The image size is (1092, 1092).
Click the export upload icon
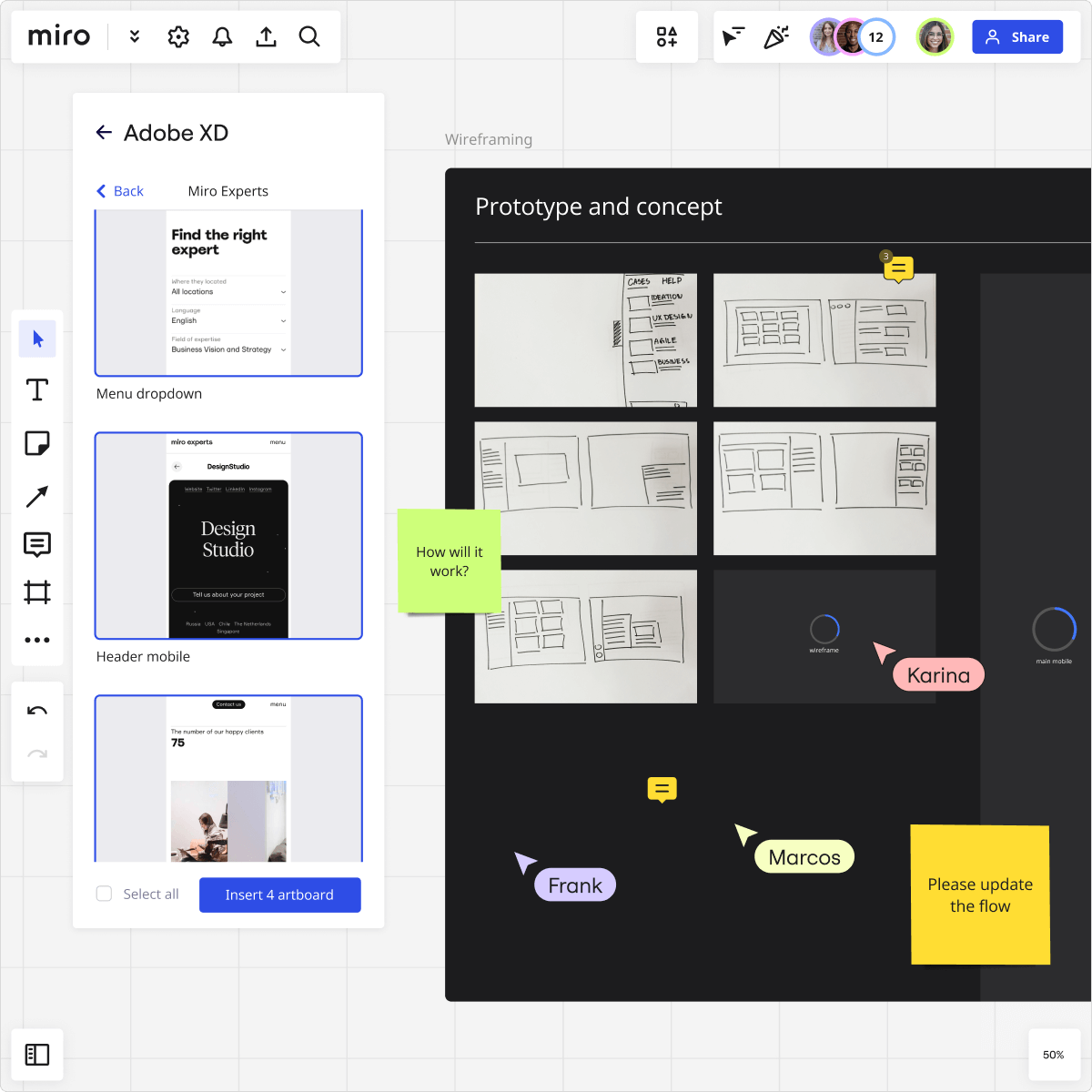266,36
